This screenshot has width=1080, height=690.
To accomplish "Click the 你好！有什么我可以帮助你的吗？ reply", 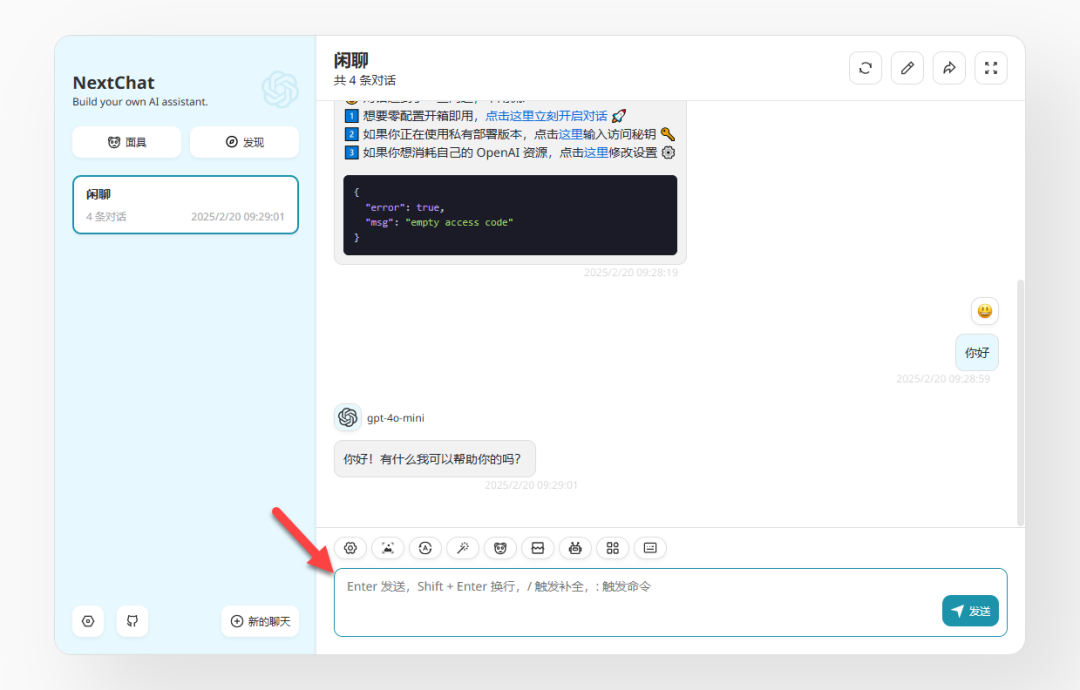I will pos(435,459).
